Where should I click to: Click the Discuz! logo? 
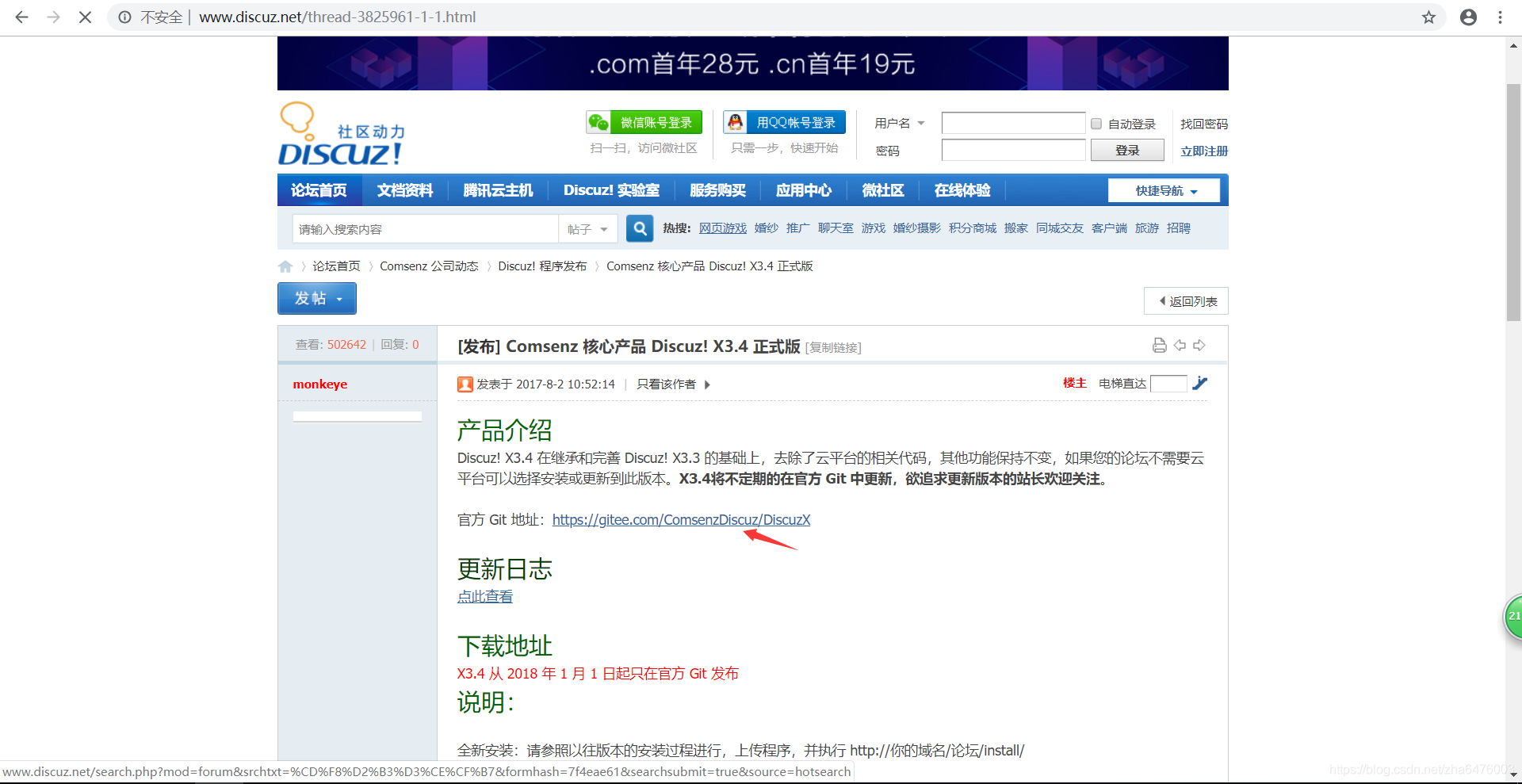point(340,135)
